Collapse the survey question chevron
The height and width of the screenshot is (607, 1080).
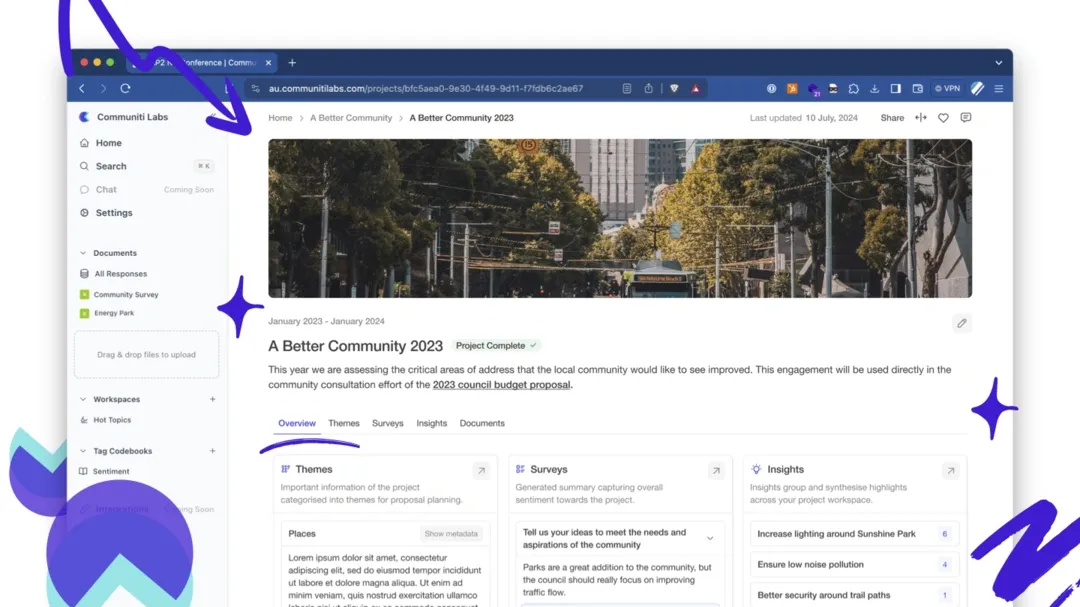(x=709, y=539)
